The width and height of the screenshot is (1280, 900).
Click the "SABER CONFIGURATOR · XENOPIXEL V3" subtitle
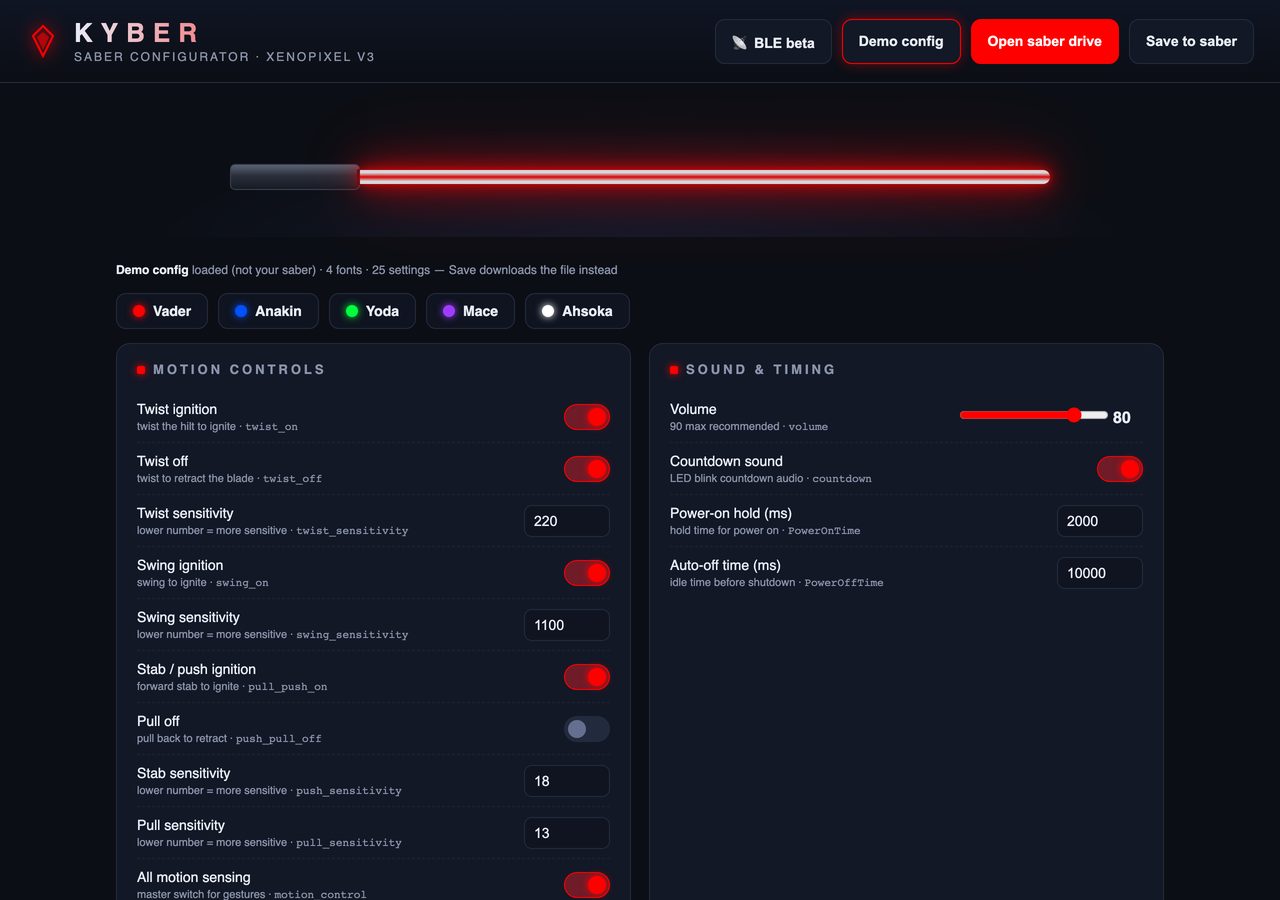tap(224, 57)
